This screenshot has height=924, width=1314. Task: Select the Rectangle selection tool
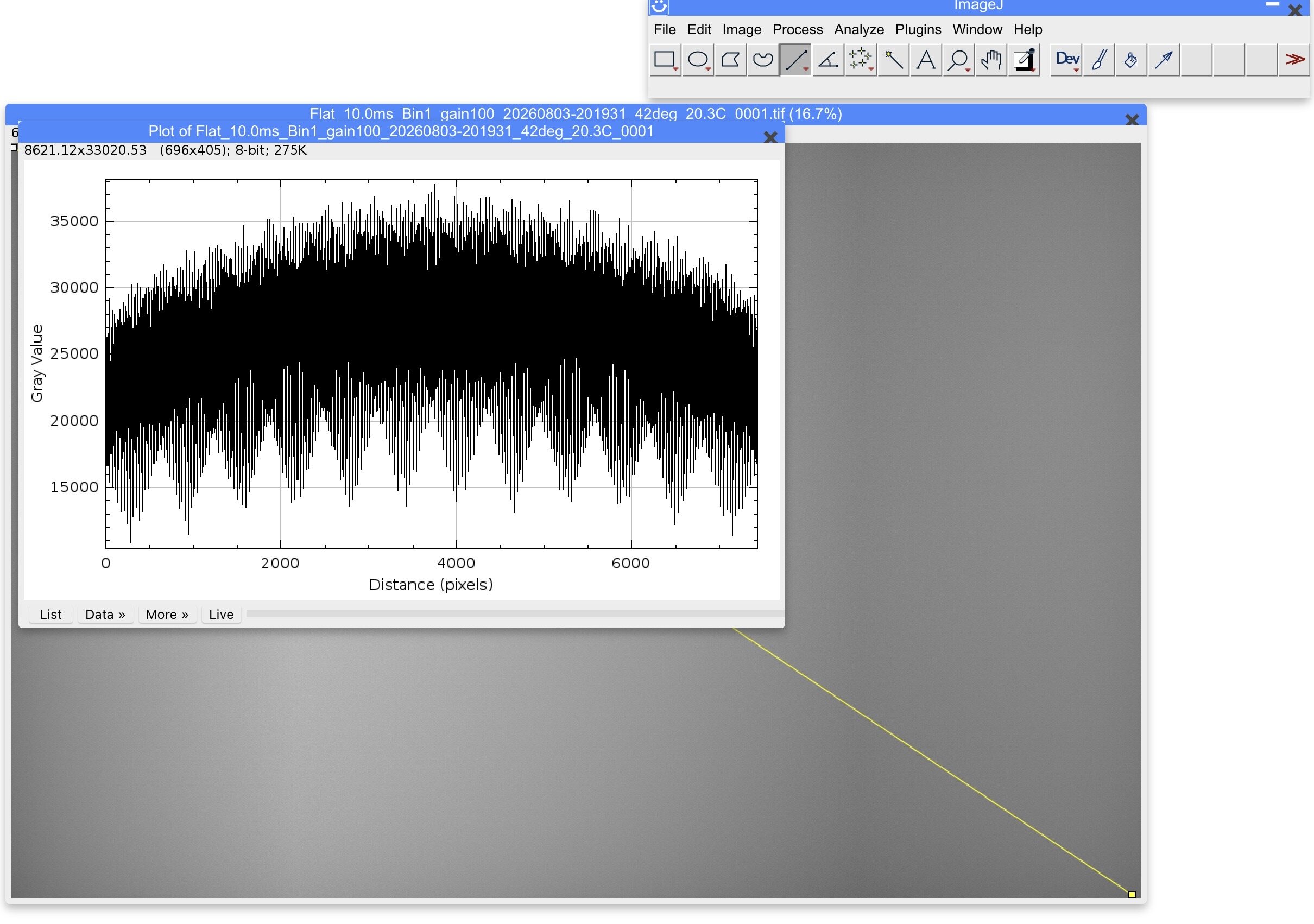[665, 60]
